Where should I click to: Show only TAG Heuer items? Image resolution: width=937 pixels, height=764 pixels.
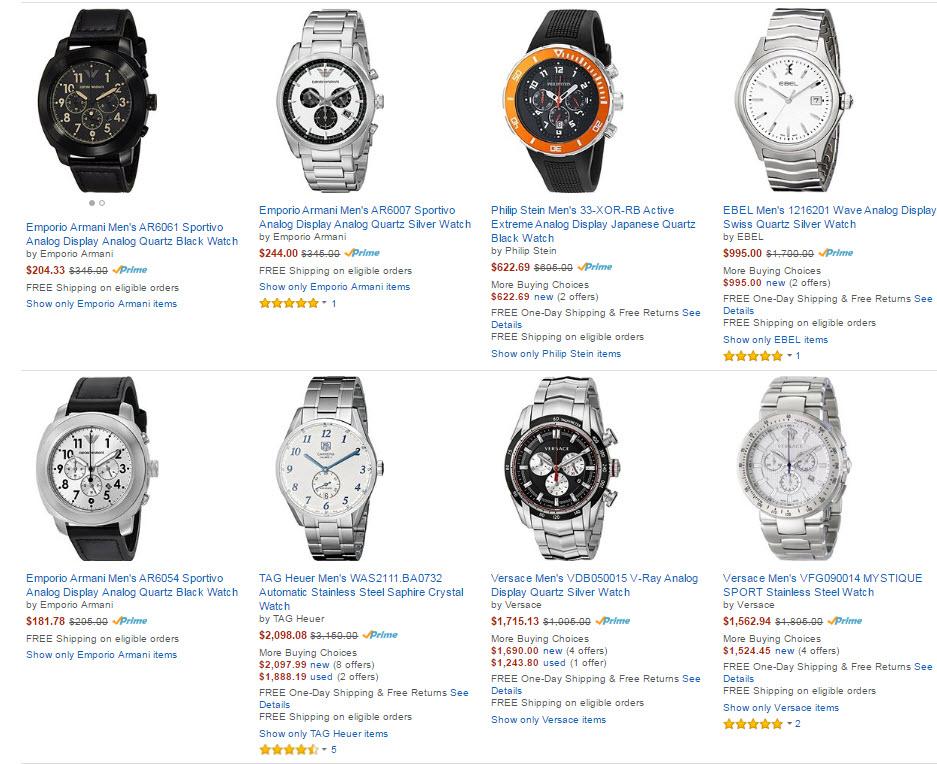click(x=323, y=734)
